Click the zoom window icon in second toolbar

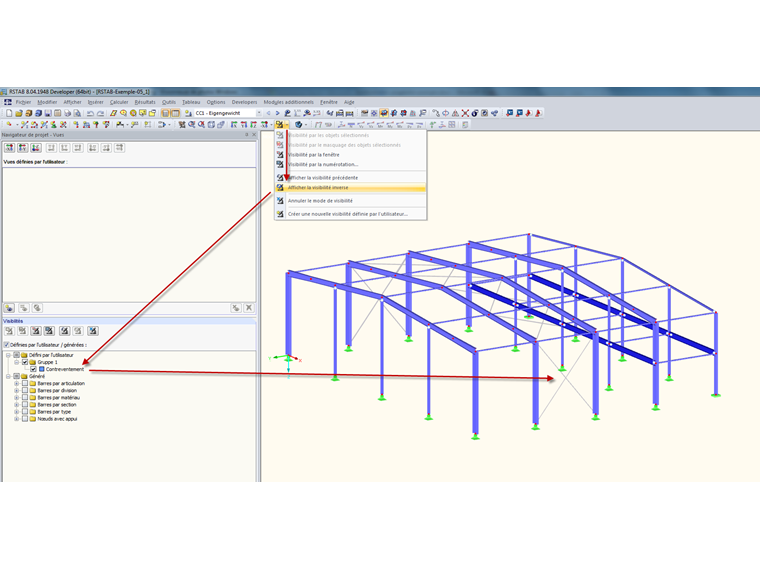tap(191, 125)
